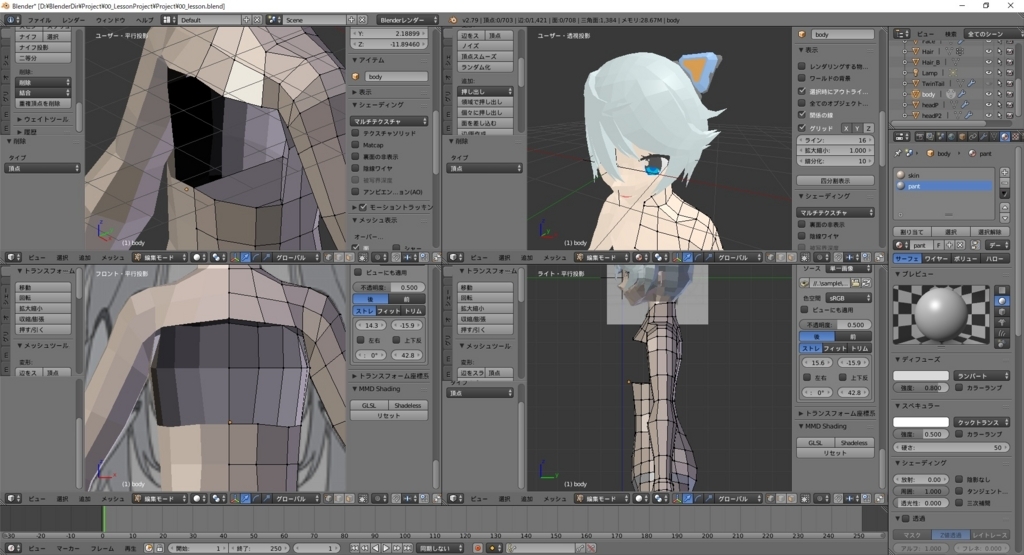Toggle 関係の線 checkbox
The height and width of the screenshot is (555, 1024).
[802, 115]
